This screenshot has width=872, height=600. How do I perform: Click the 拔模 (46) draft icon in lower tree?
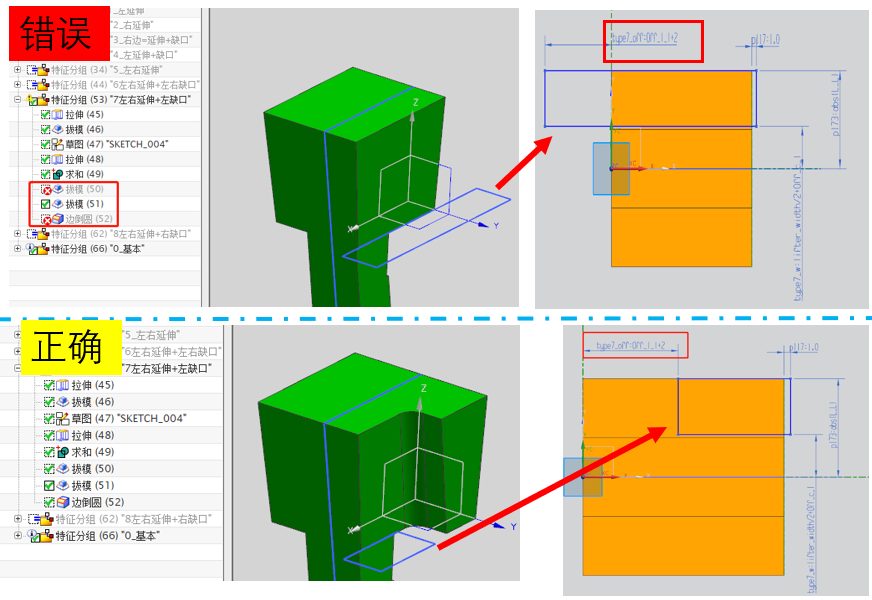pos(62,402)
